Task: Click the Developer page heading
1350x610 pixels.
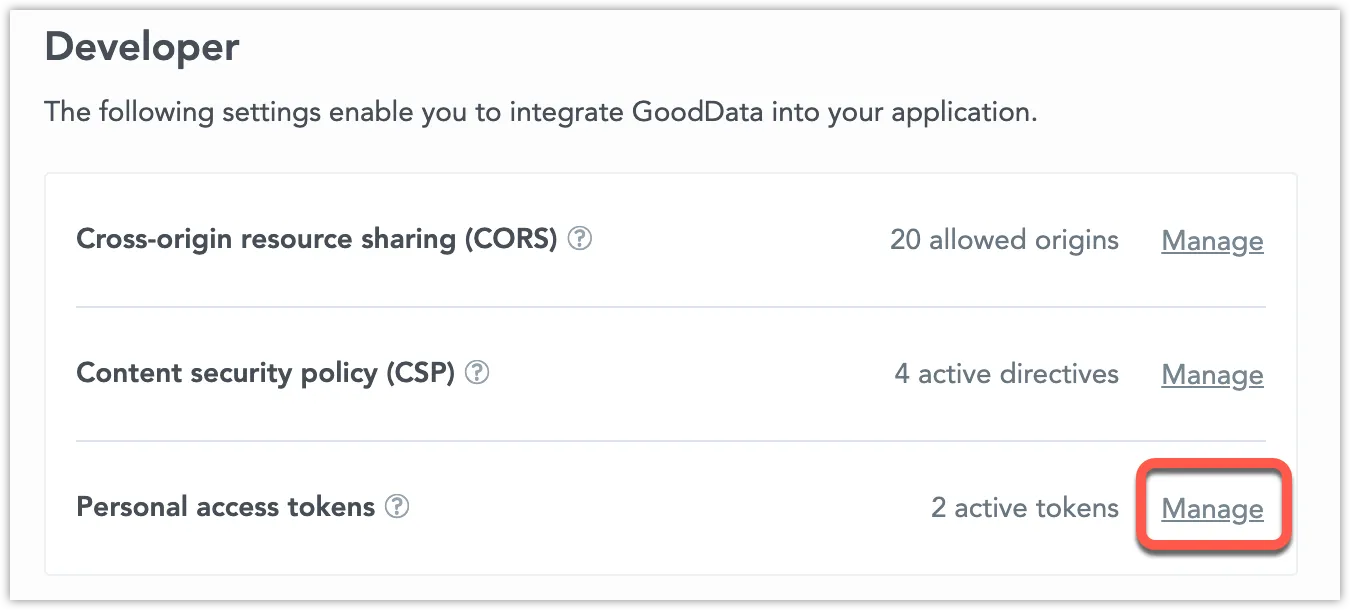Action: tap(141, 46)
